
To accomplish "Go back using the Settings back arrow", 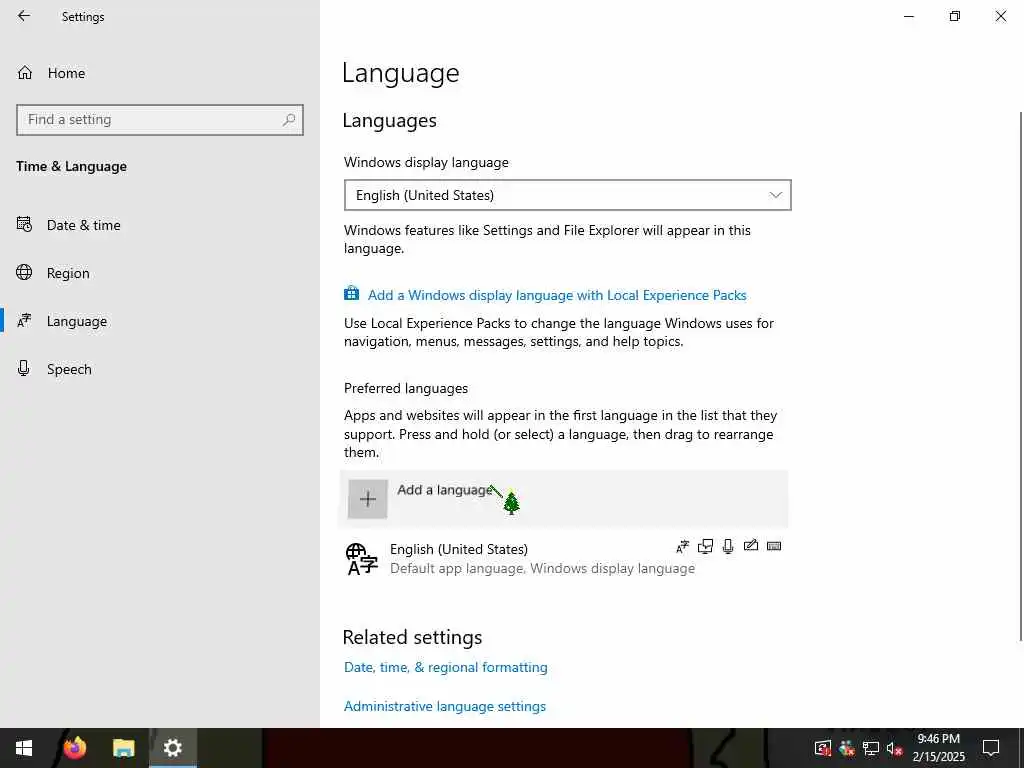I will click(x=24, y=16).
